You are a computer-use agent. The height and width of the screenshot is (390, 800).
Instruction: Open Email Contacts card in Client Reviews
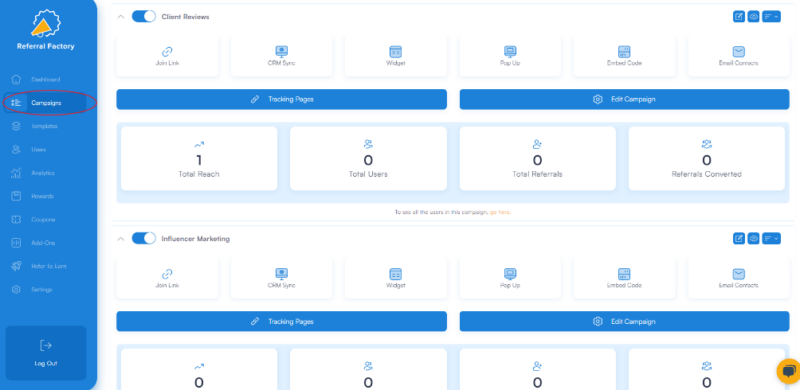(x=738, y=56)
